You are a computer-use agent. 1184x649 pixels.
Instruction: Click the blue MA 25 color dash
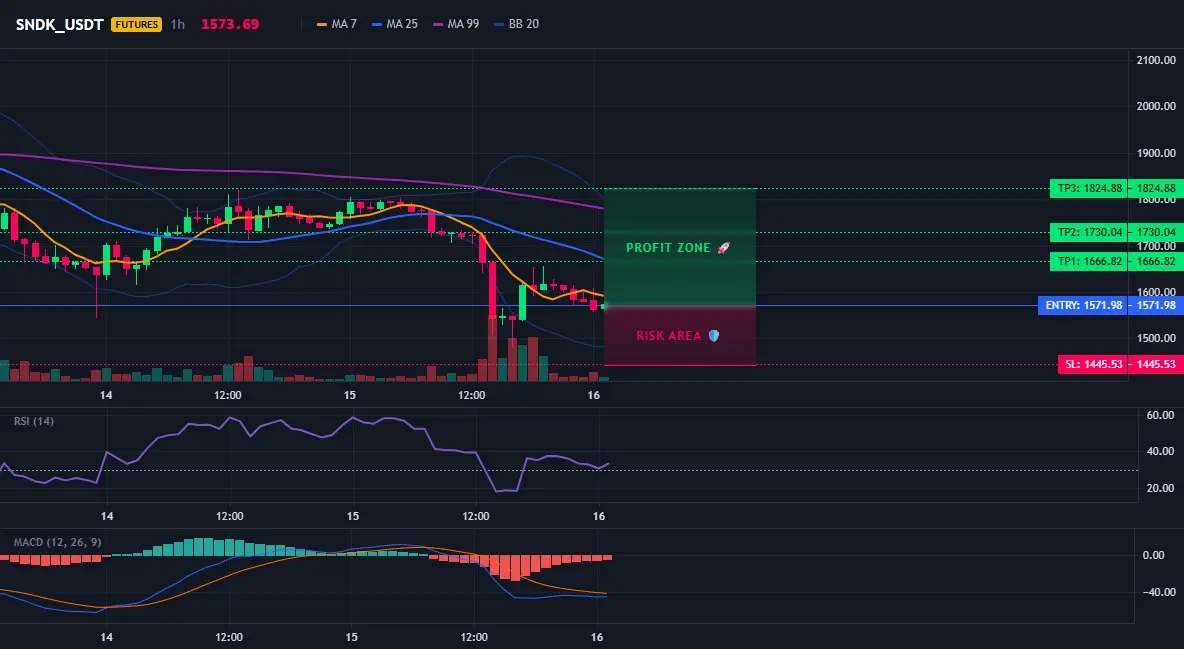(x=377, y=24)
